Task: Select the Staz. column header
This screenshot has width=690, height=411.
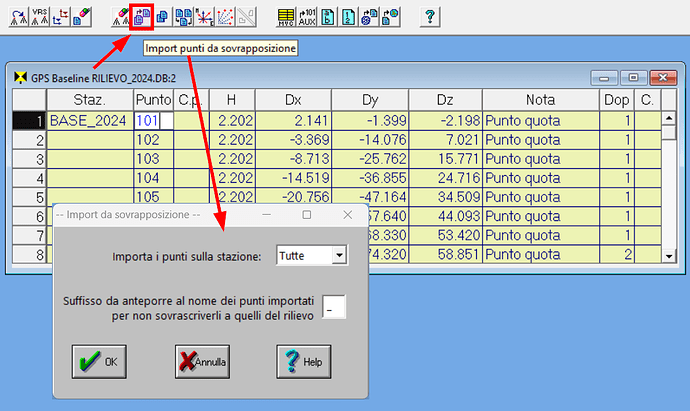Action: [90, 100]
